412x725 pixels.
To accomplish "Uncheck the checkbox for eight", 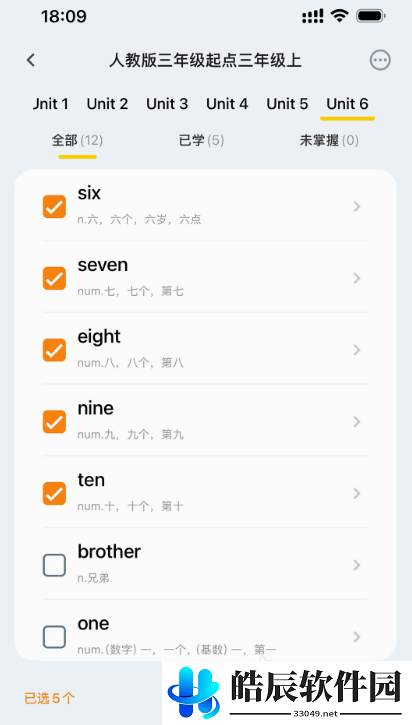I will point(54,350).
